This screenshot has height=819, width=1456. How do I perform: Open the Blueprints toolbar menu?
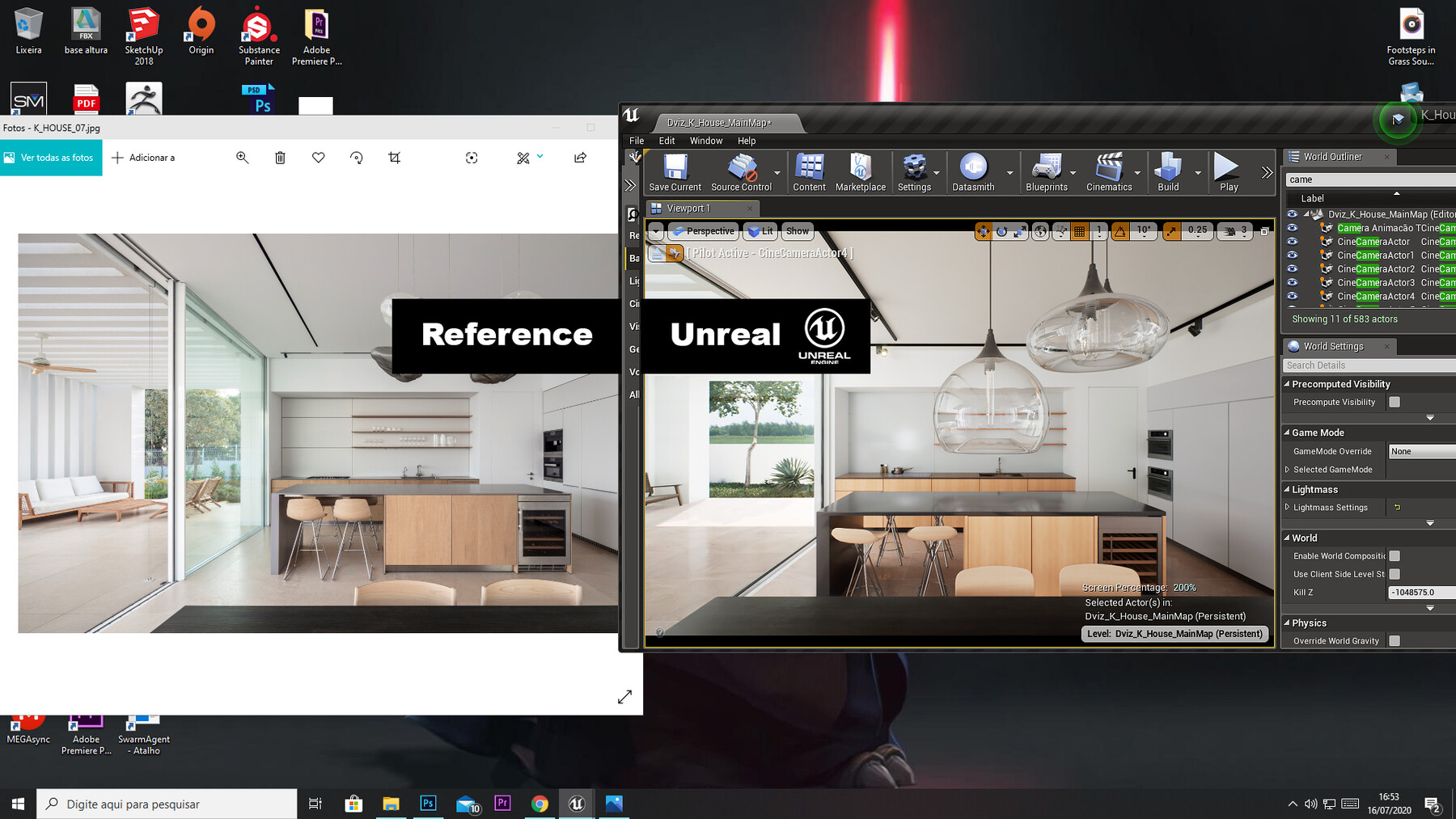coord(1048,171)
